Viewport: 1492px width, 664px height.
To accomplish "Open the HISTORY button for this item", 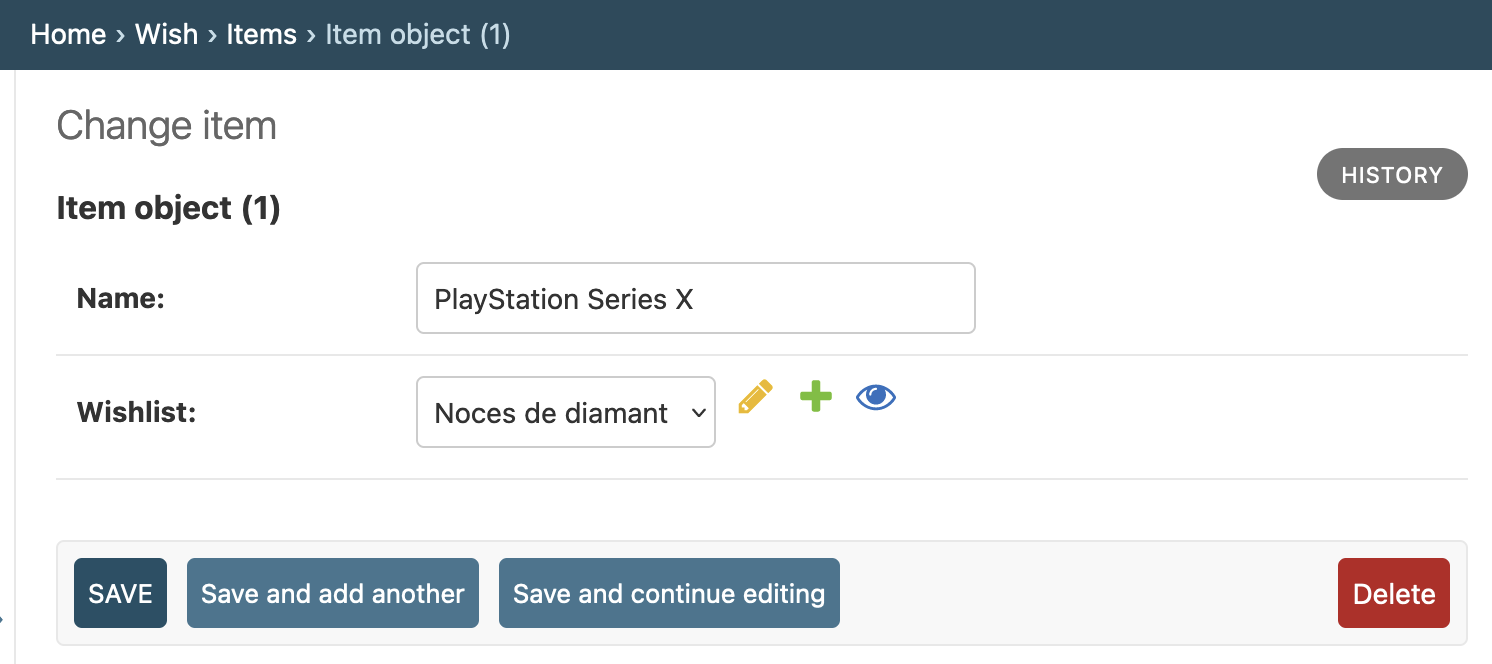I will click(1392, 175).
